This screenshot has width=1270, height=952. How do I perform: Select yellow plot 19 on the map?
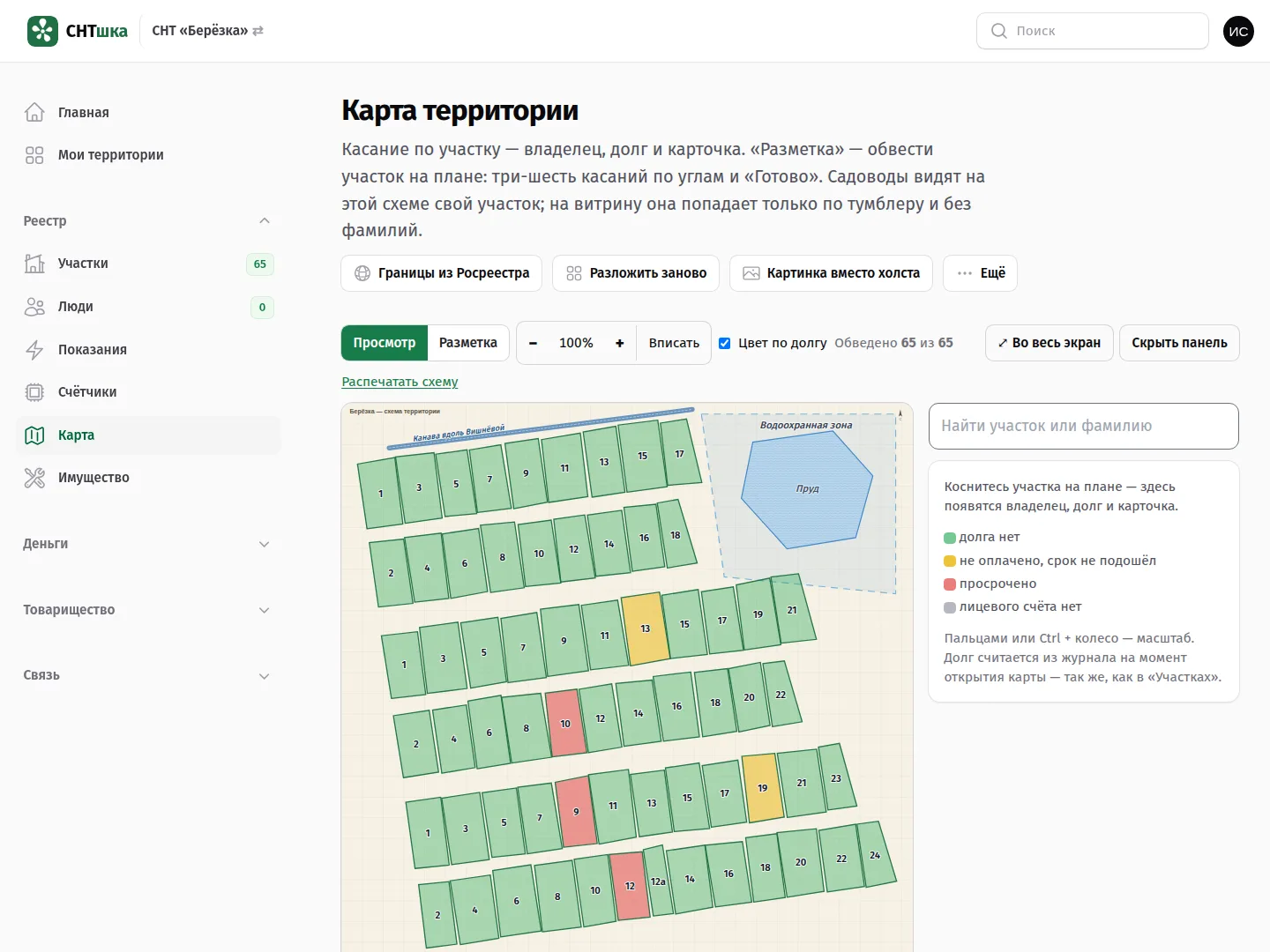763,788
